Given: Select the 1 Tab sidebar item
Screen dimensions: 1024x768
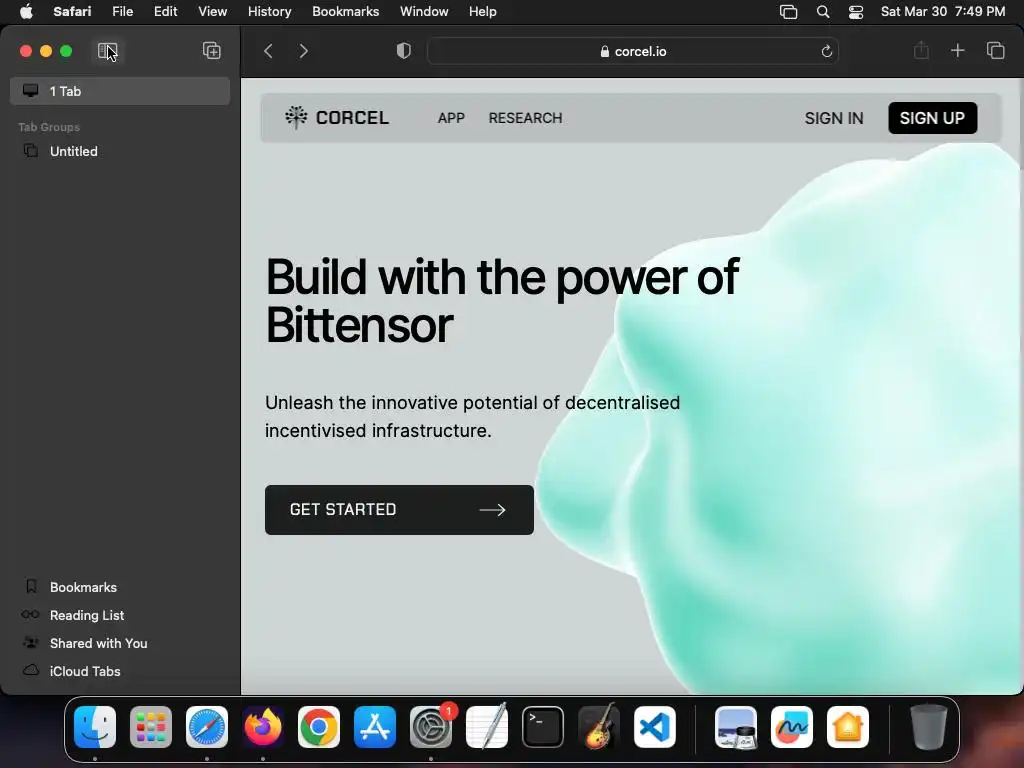Looking at the screenshot, I should [120, 91].
